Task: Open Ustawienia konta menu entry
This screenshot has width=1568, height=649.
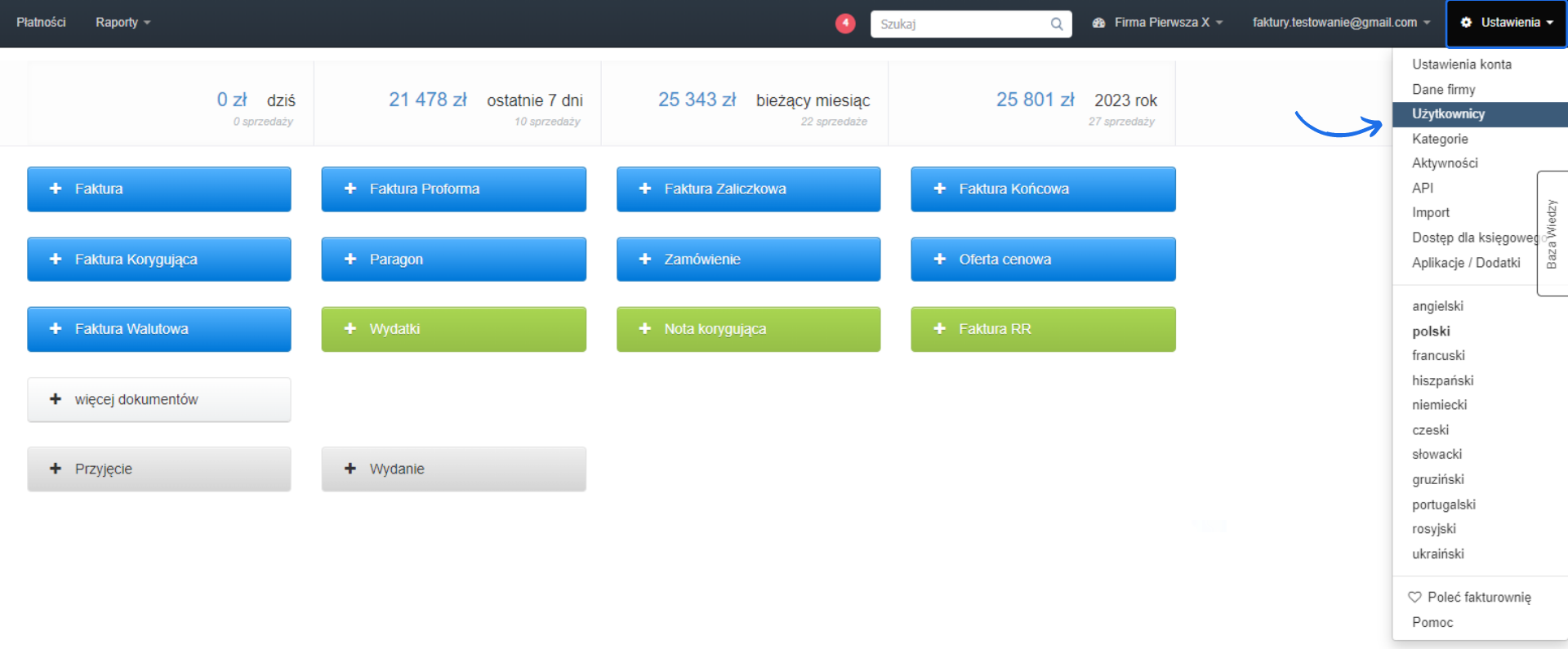Action: (x=1462, y=64)
